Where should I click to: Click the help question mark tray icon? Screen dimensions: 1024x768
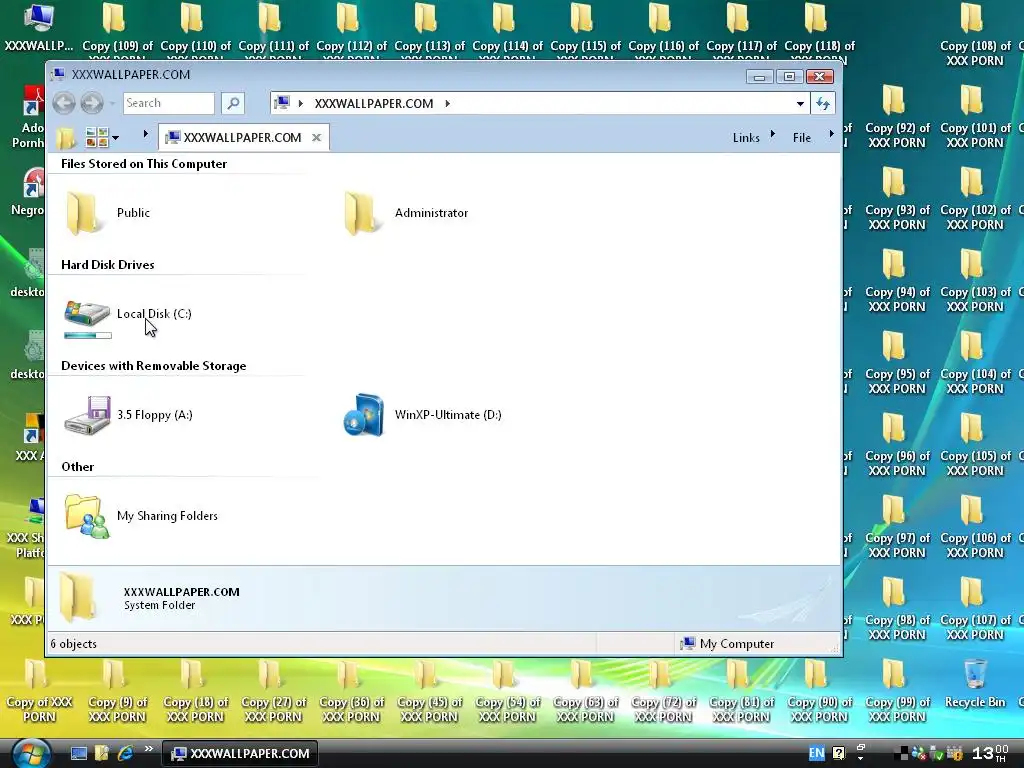[839, 754]
